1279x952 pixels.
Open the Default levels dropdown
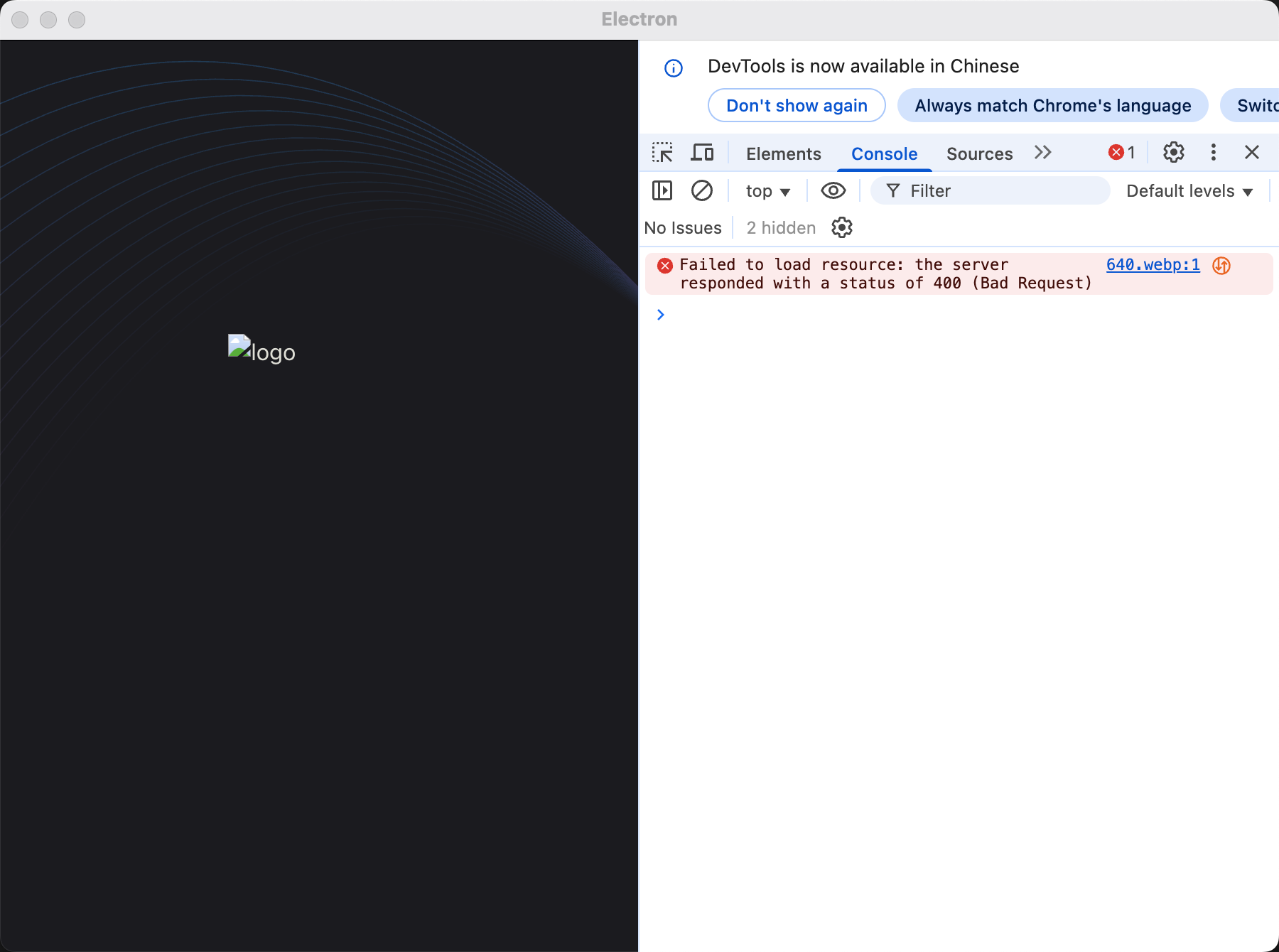[x=1189, y=191]
